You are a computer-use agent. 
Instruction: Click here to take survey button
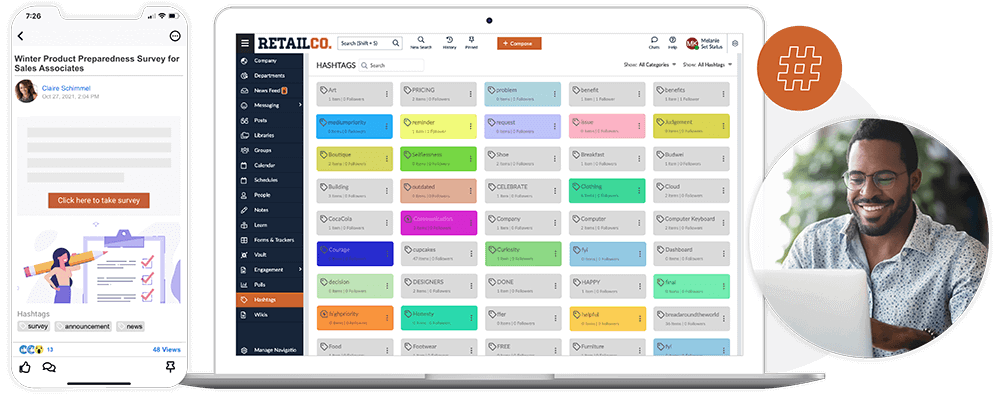(99, 200)
